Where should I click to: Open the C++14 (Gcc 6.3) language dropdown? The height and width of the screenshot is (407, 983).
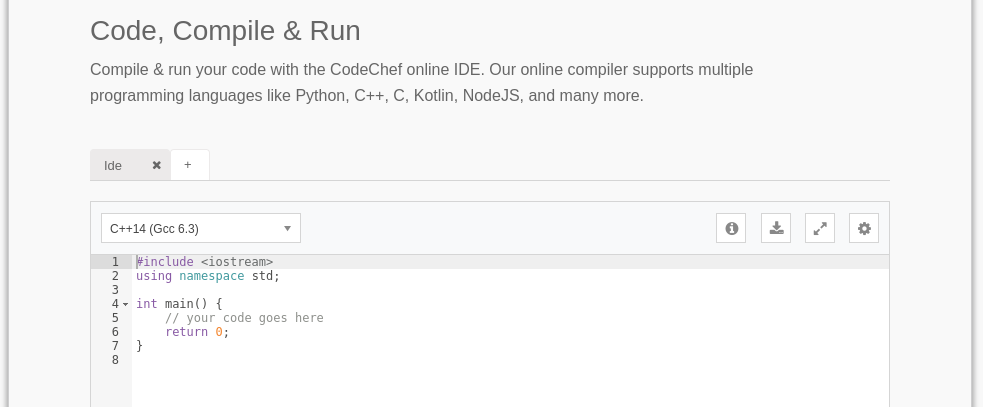click(200, 228)
